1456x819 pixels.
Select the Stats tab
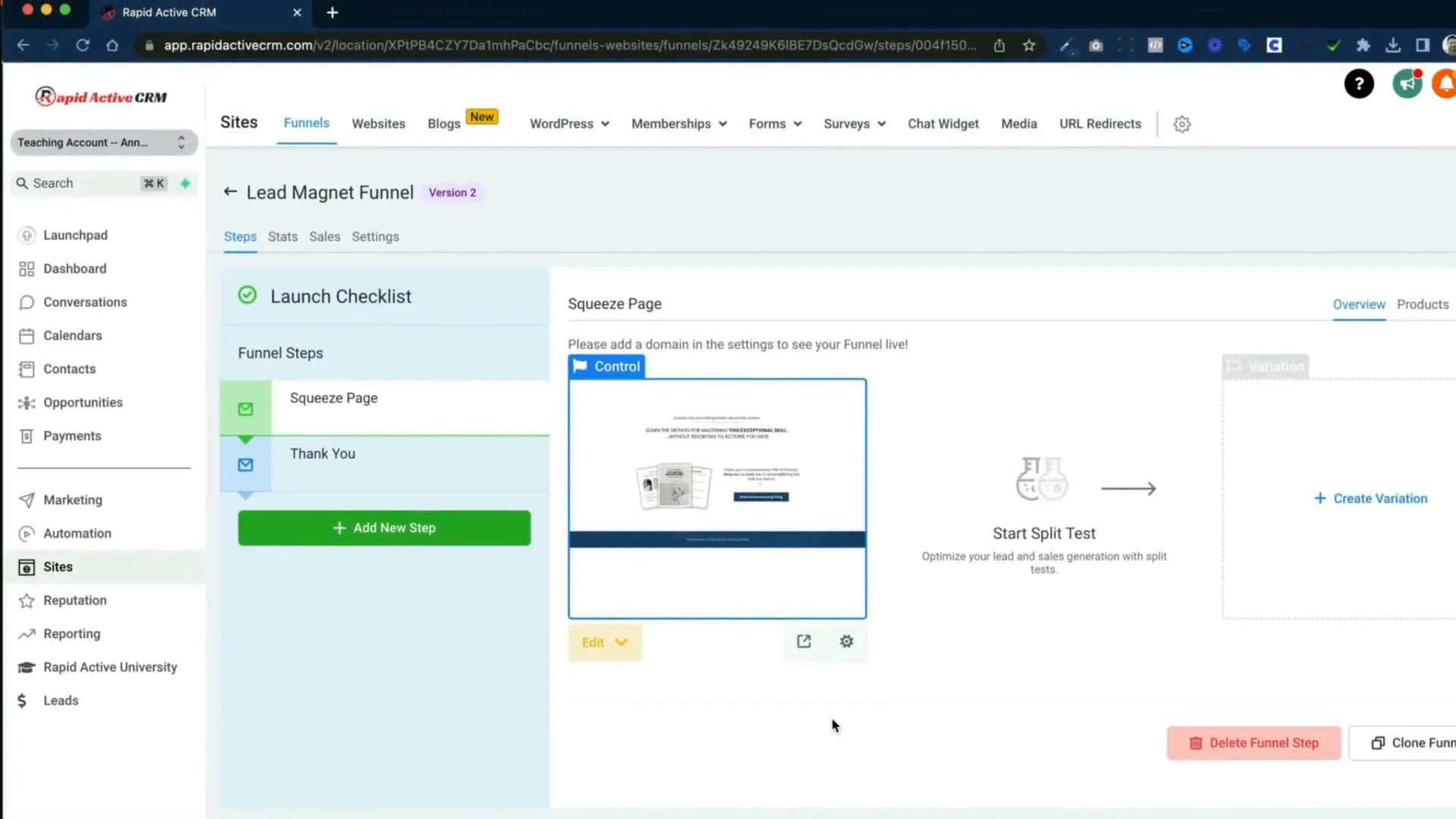(x=282, y=237)
